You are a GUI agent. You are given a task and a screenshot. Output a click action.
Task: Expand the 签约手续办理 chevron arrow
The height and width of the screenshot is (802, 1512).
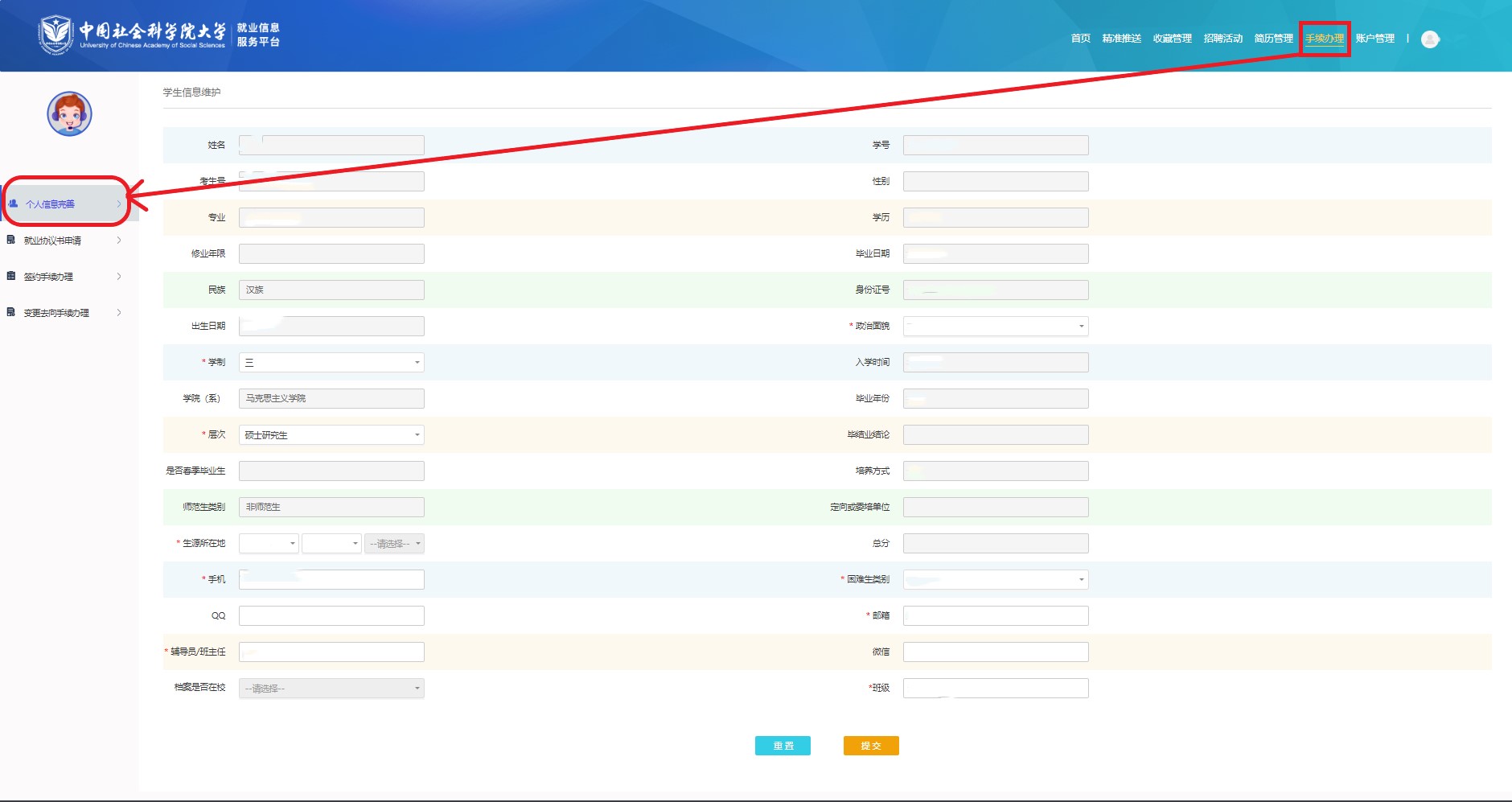119,276
